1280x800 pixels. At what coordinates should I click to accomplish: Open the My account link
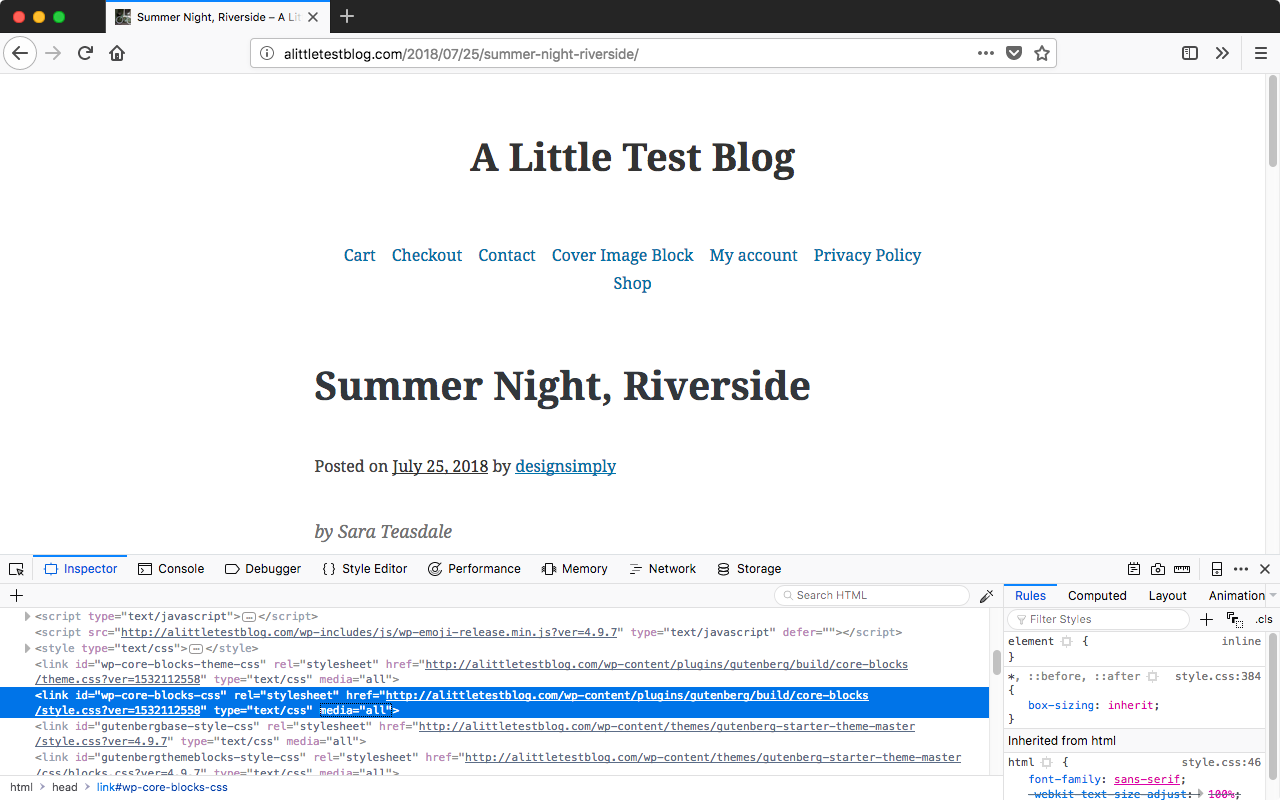pos(754,255)
